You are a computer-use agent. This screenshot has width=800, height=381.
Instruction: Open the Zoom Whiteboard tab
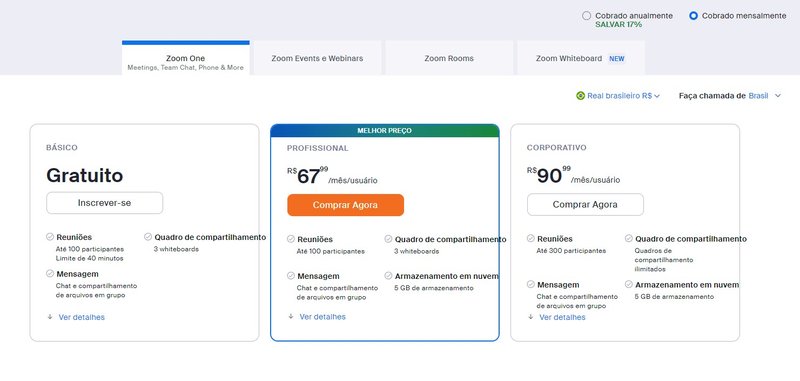(581, 58)
